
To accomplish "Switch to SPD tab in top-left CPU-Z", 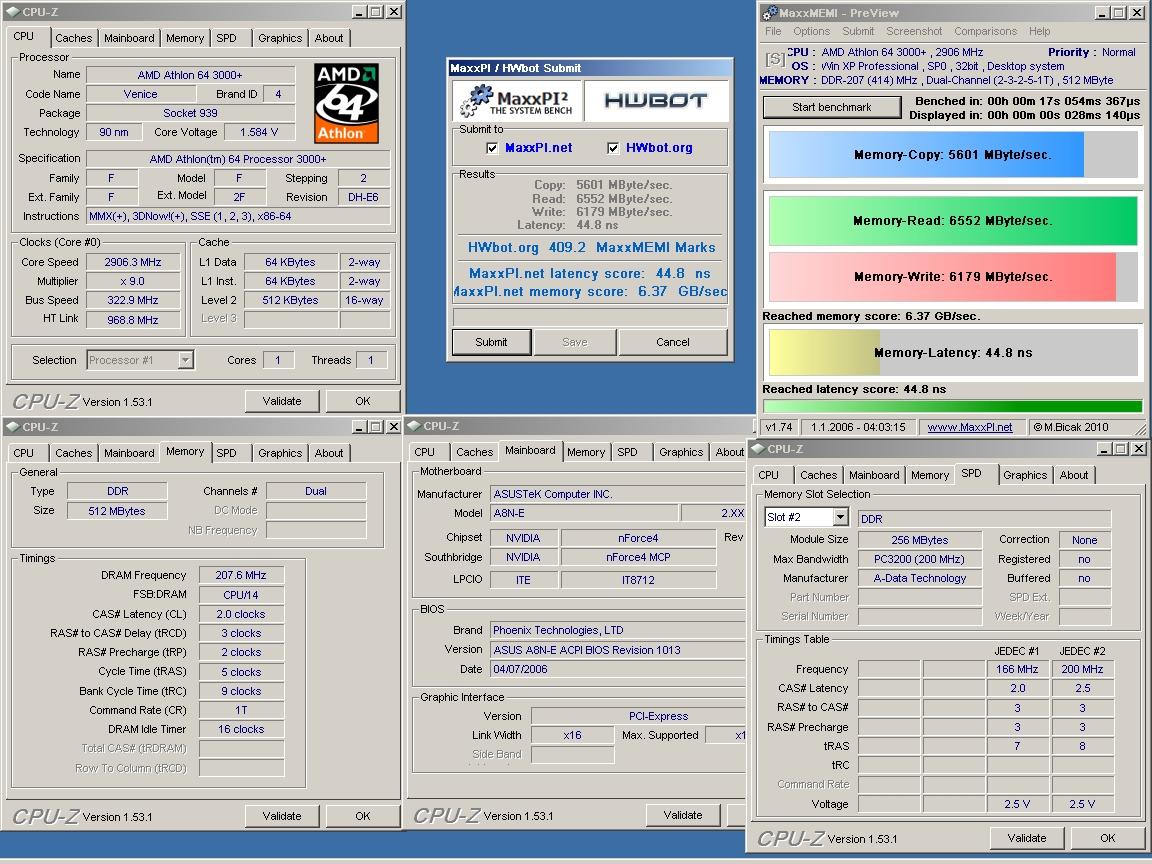I will 226,38.
